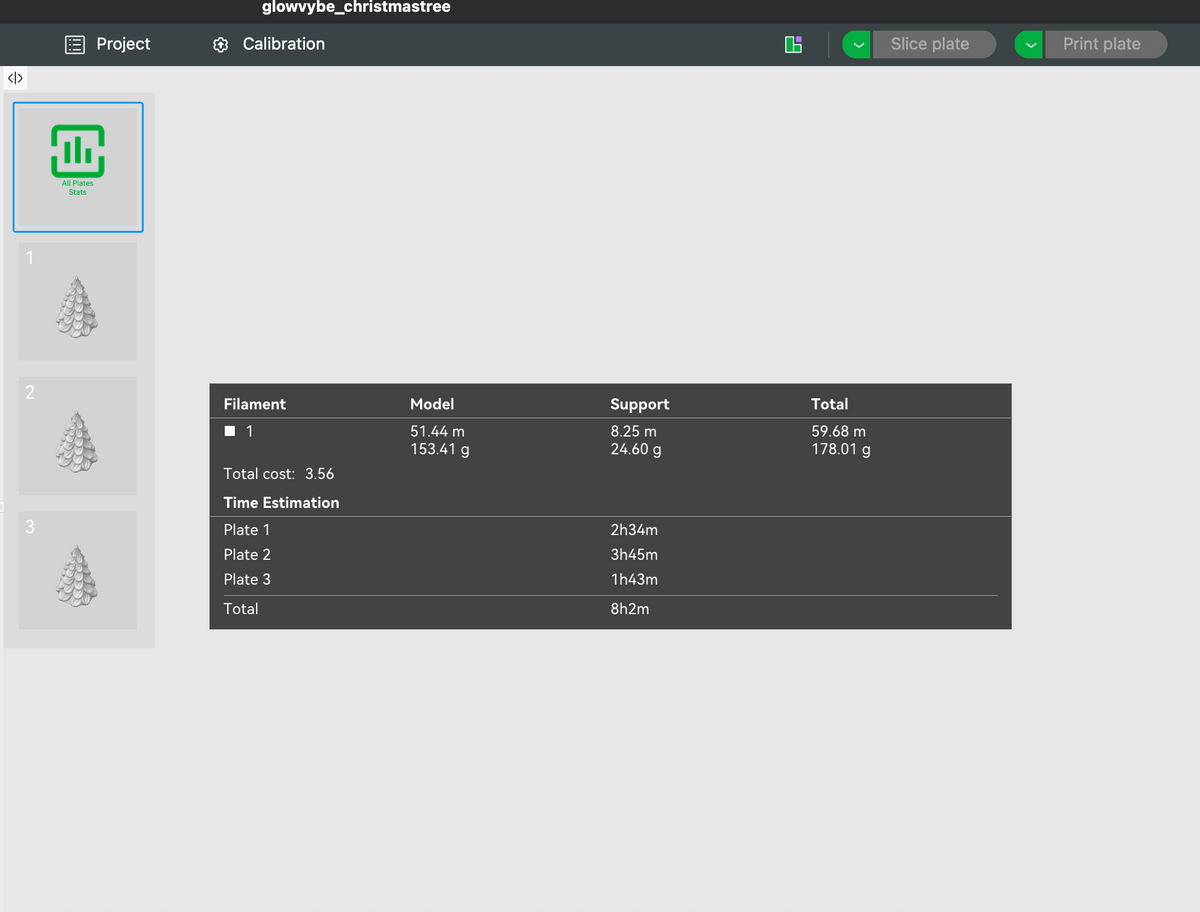This screenshot has width=1200, height=912.
Task: Select the Plate 2 row showing 3h45m
Action: coord(610,555)
